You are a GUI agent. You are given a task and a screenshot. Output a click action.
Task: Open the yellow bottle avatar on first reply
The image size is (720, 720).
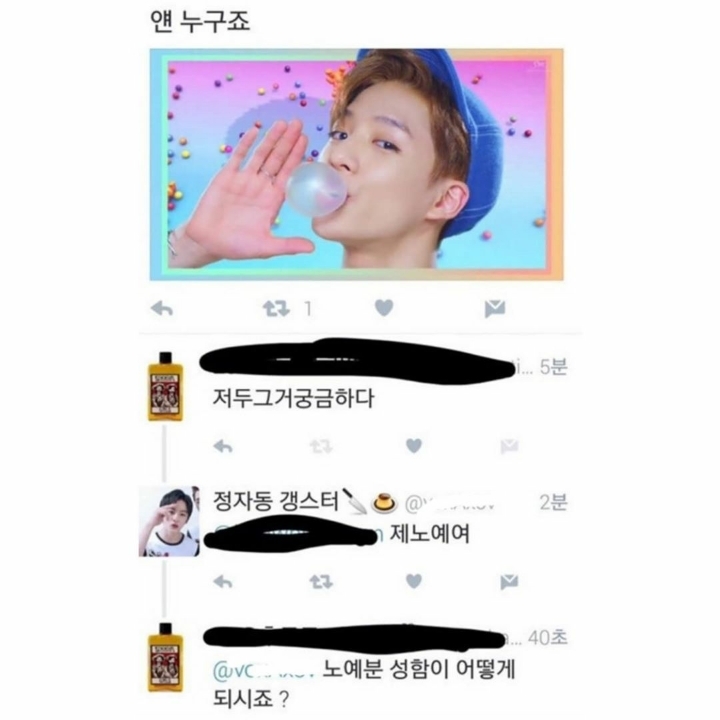click(x=165, y=386)
